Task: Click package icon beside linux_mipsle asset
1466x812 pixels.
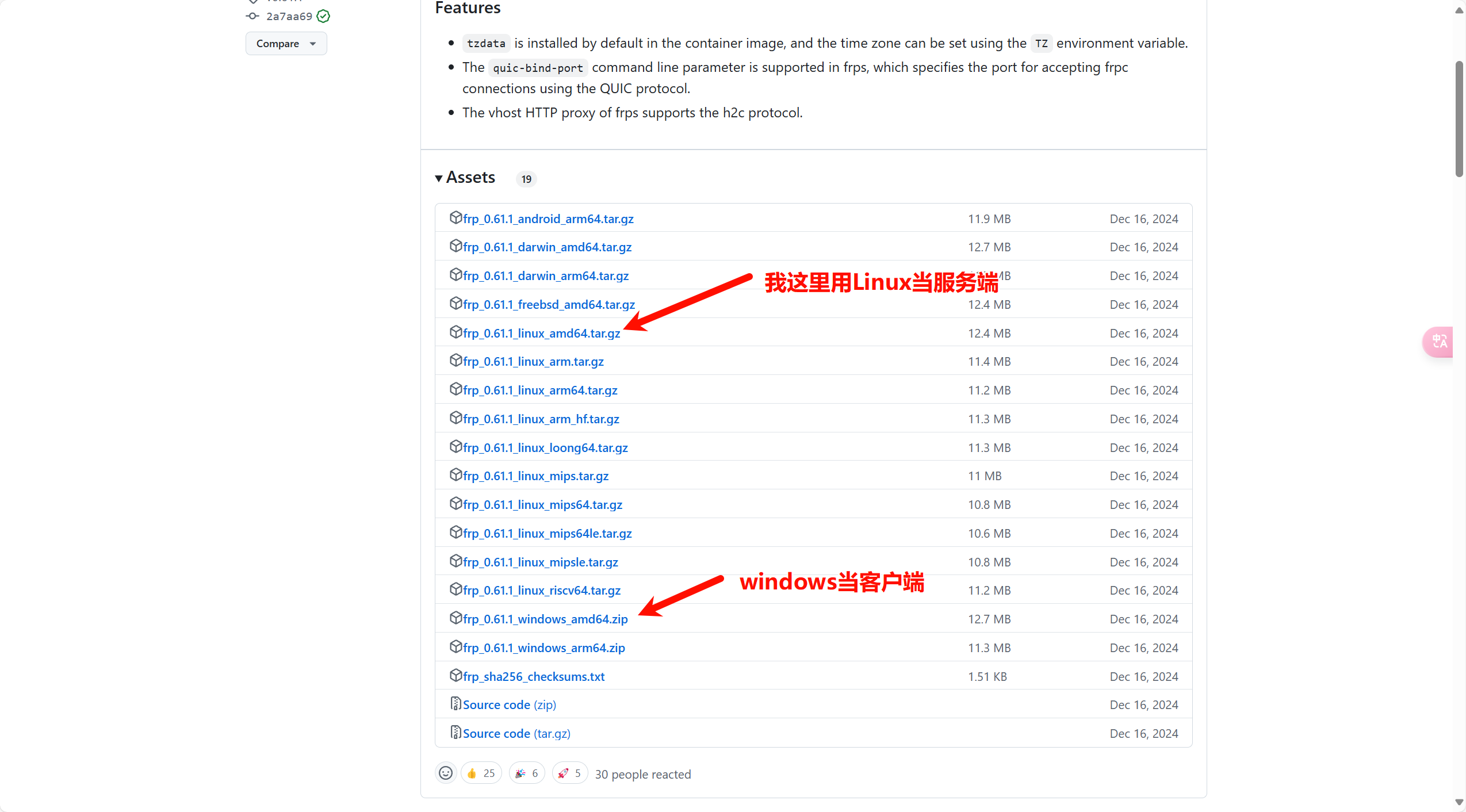Action: pyautogui.click(x=456, y=561)
